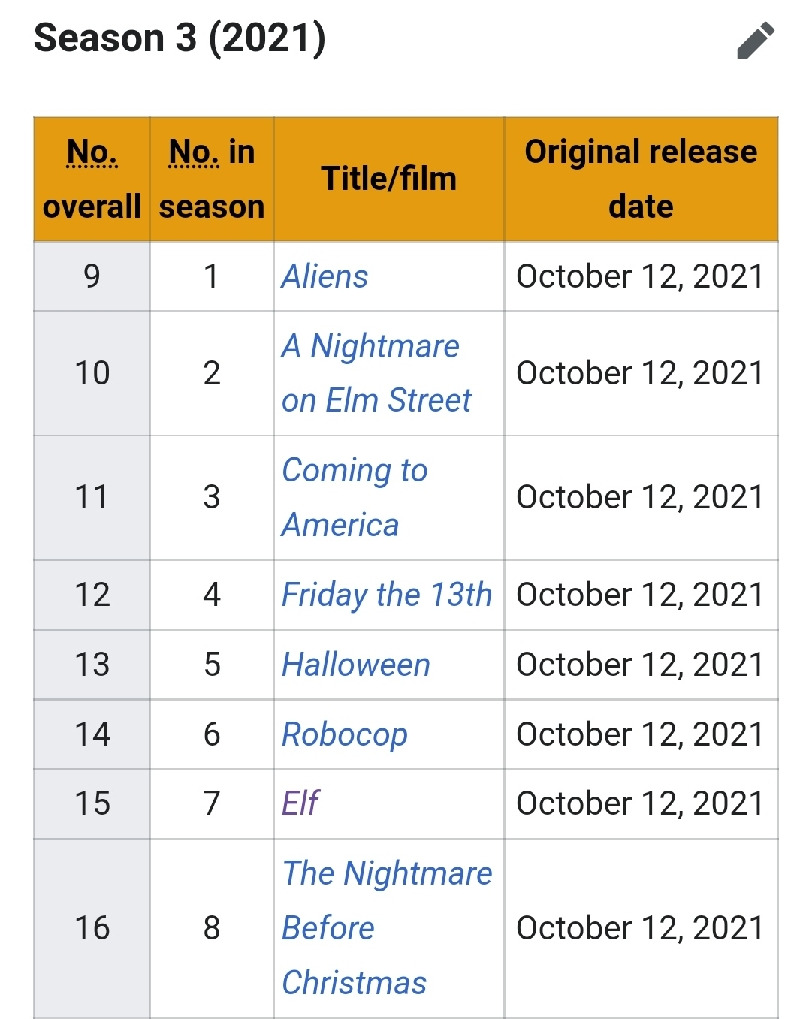Click overall episode number 16 cell
The image size is (800, 1019).
[92, 928]
